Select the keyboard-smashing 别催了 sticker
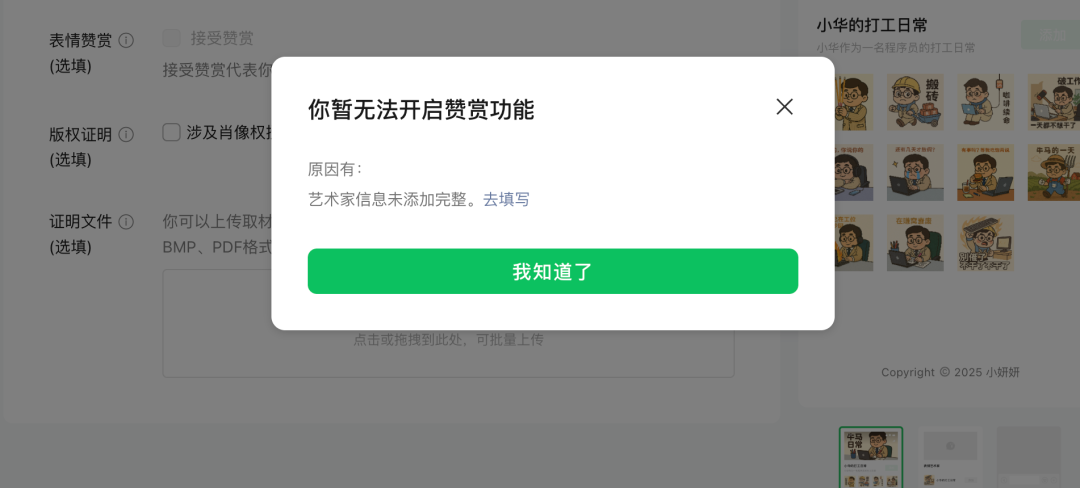This screenshot has height=488, width=1080. [x=986, y=243]
